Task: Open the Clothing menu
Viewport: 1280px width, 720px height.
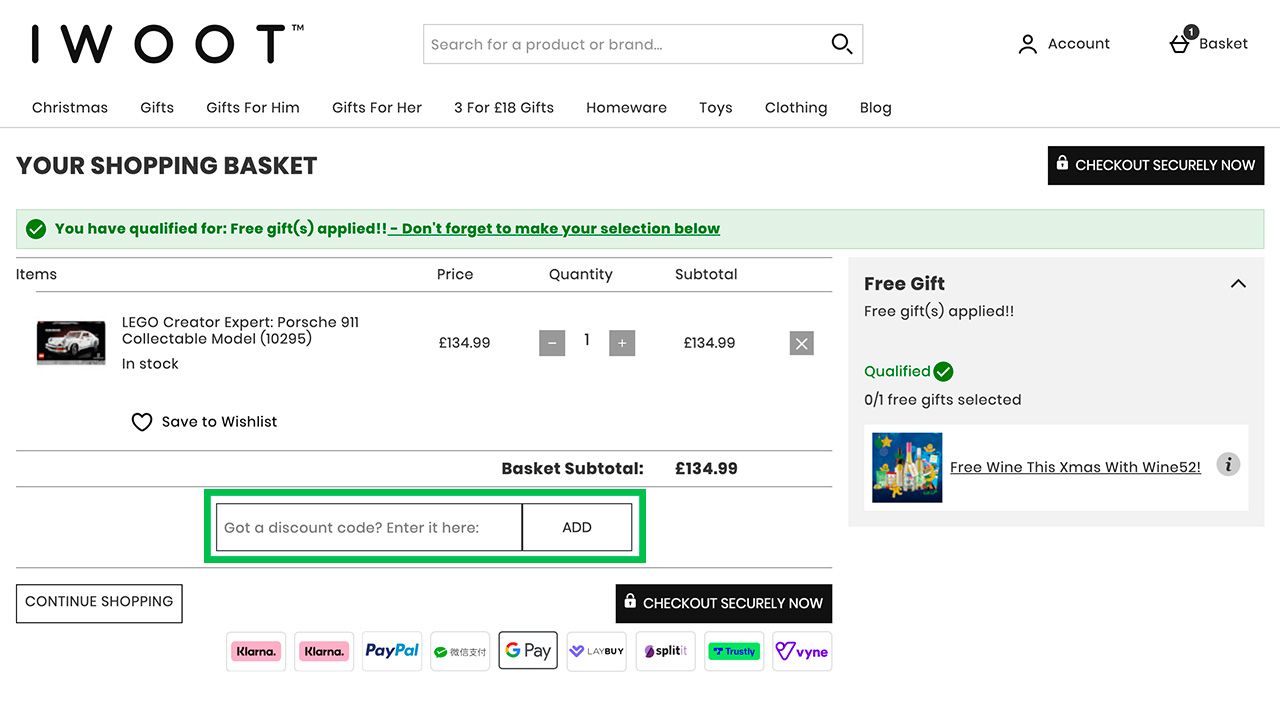Action: click(796, 107)
